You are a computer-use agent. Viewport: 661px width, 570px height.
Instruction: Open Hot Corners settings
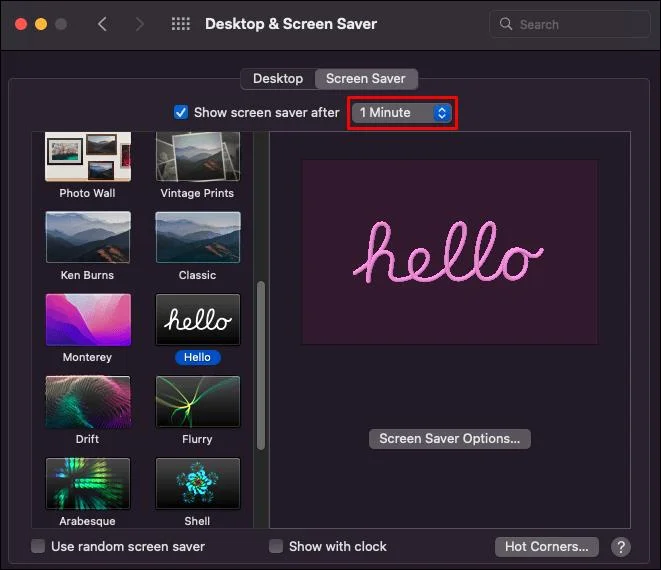(546, 547)
